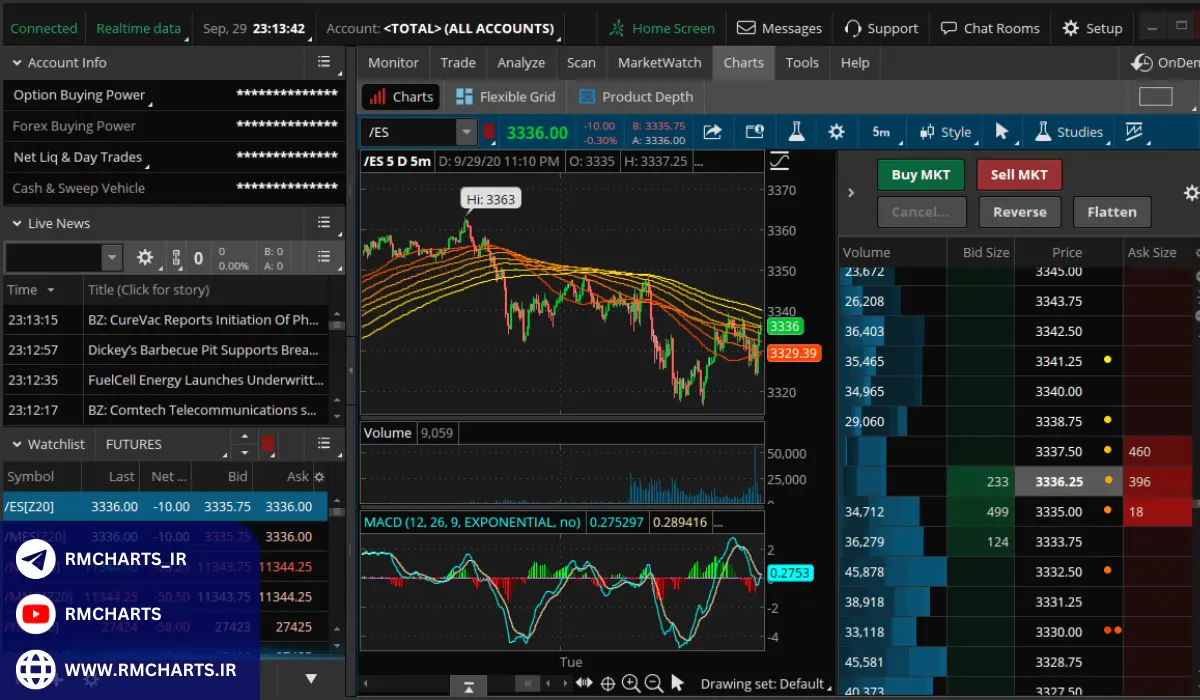Click the share chart icon
Viewport: 1200px width, 700px height.
(713, 131)
